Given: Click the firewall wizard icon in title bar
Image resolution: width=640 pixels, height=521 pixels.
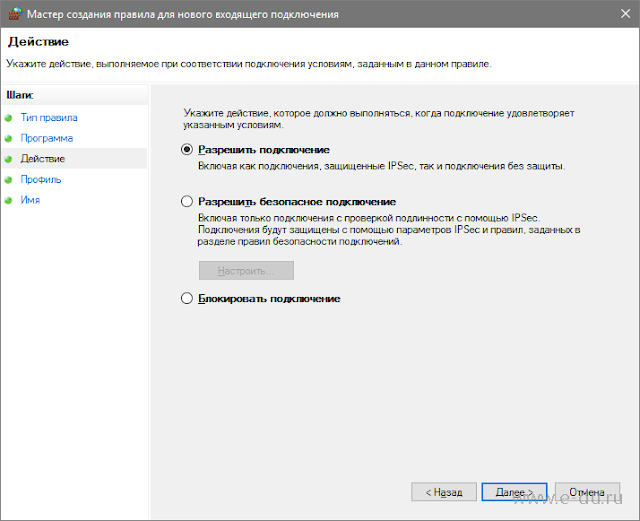Looking at the screenshot, I should pyautogui.click(x=15, y=14).
